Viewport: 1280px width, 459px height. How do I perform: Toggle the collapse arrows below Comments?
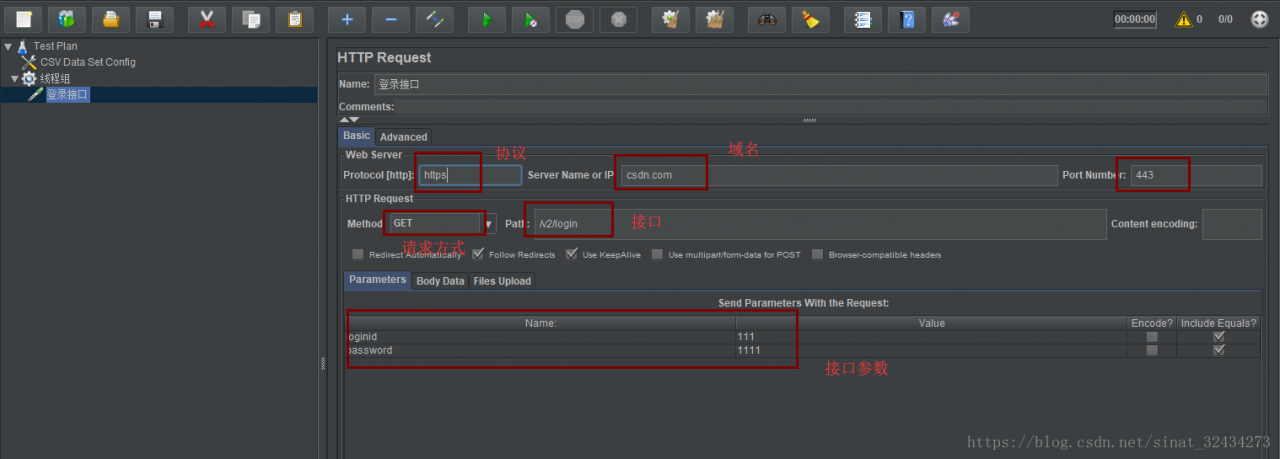pyautogui.click(x=348, y=119)
